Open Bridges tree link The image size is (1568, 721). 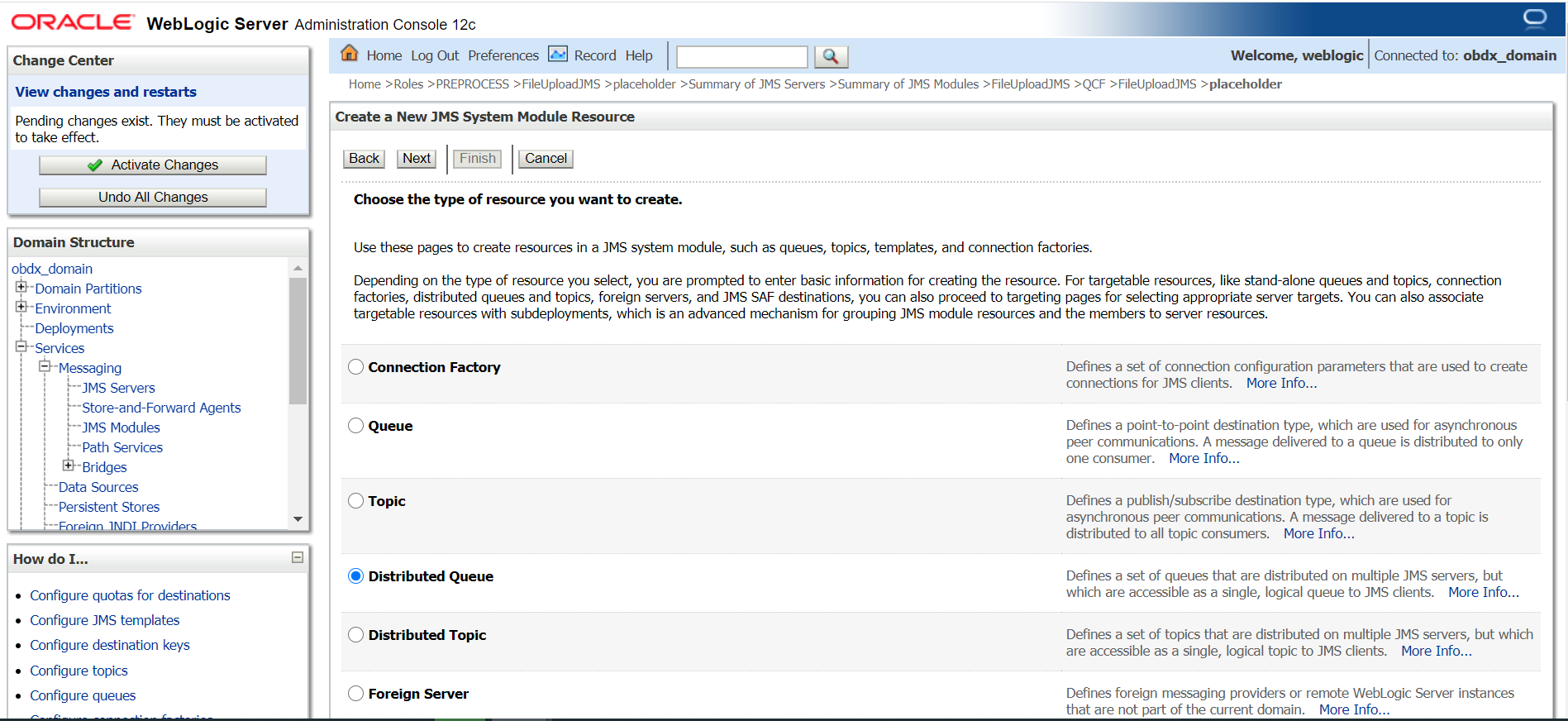(104, 467)
